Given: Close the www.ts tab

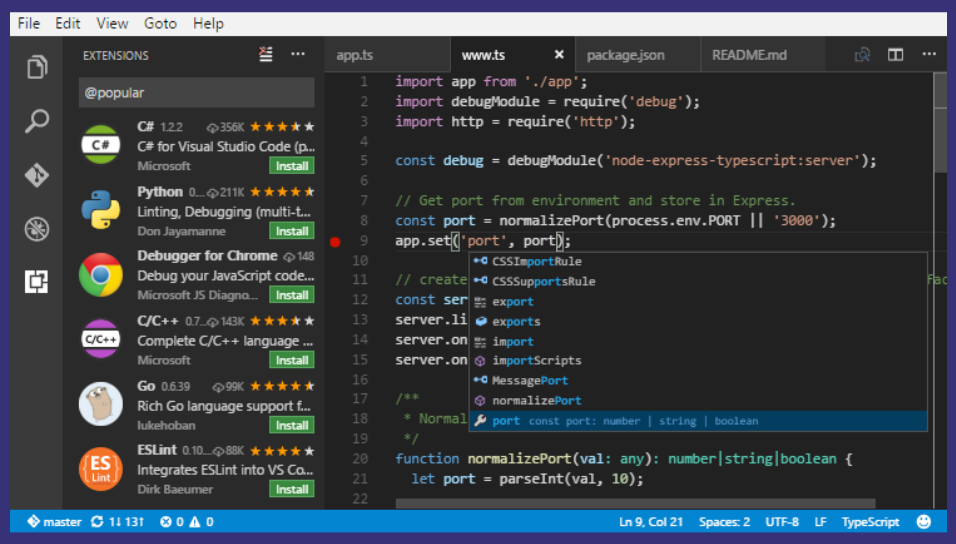Looking at the screenshot, I should coord(559,55).
